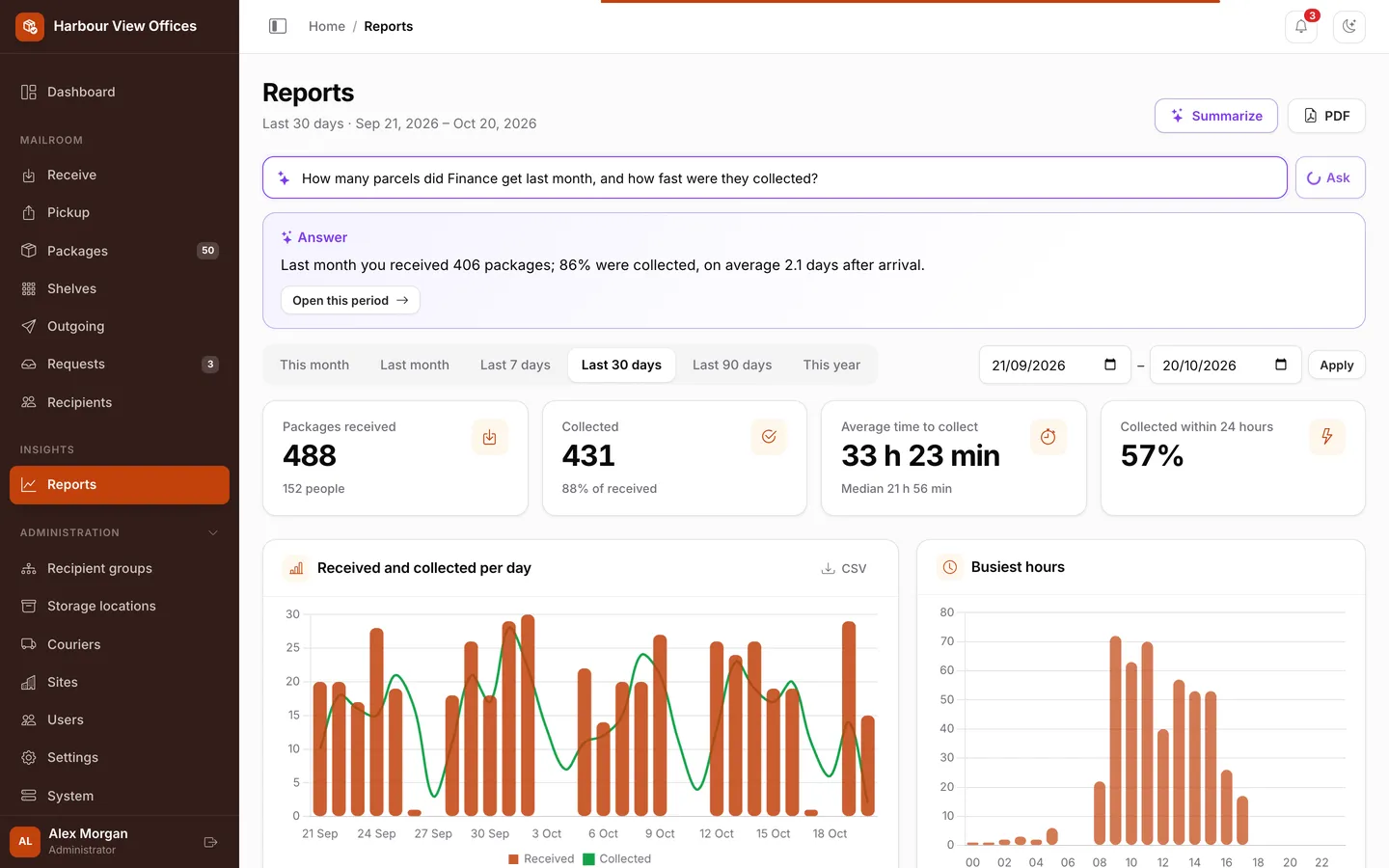
Task: Open the start date calendar picker
Action: 1110,365
